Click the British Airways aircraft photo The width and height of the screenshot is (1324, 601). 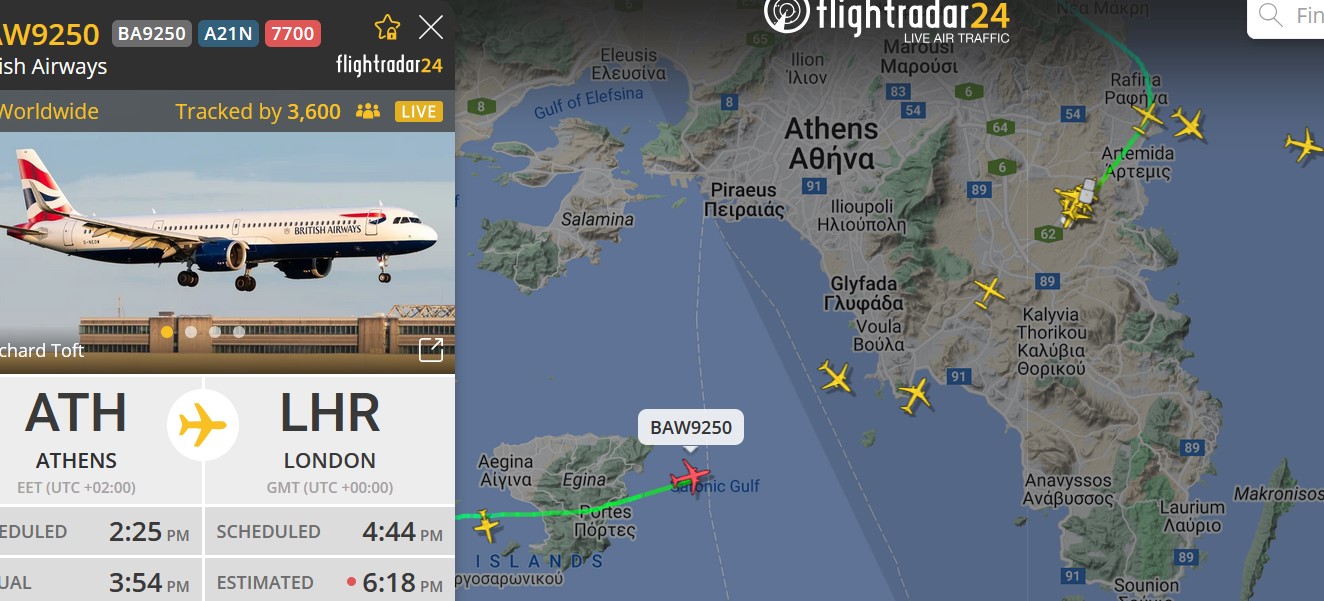[x=227, y=252]
